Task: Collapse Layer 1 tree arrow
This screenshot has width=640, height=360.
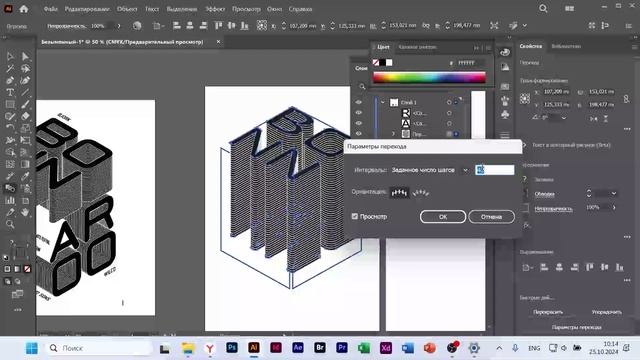Action: [x=383, y=102]
